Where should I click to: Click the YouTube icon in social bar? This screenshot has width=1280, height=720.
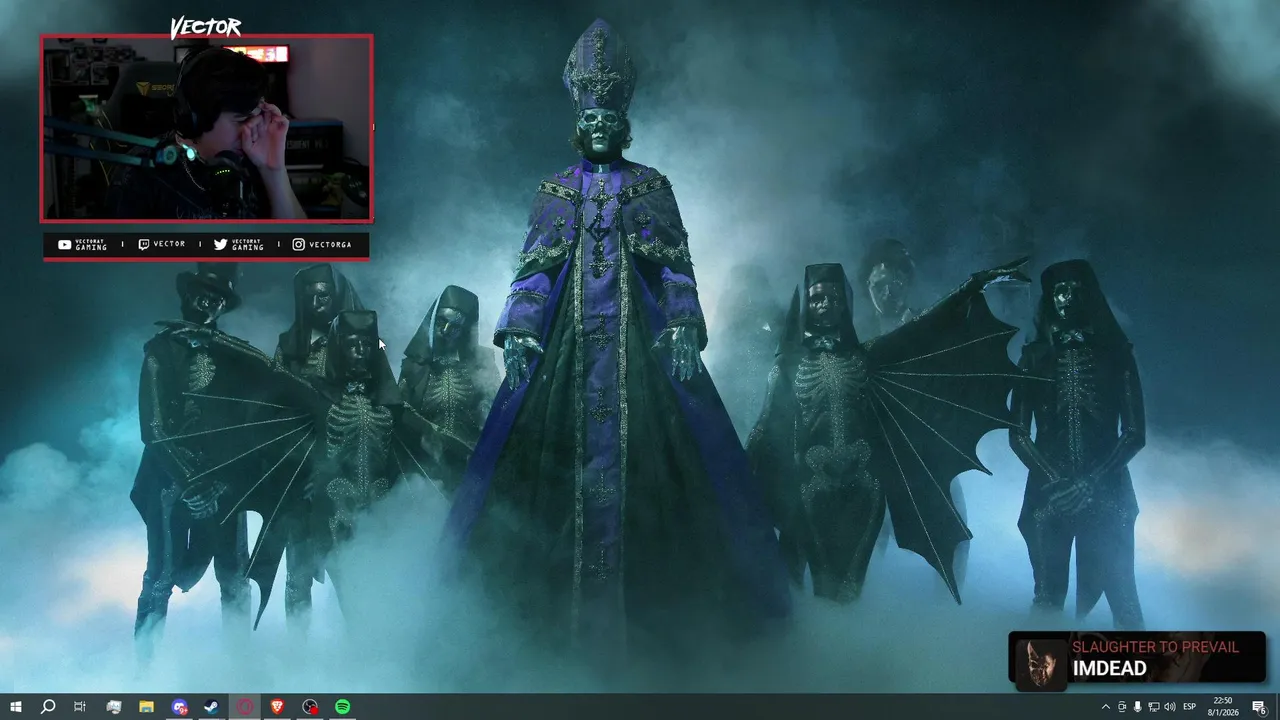tap(64, 244)
